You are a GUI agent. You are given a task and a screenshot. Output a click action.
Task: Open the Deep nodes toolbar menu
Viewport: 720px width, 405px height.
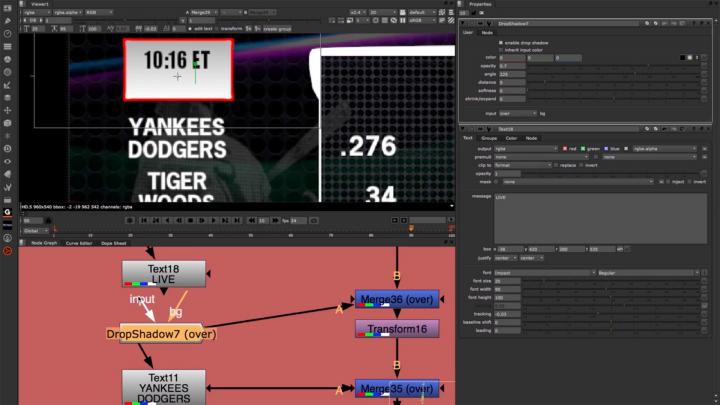7,149
